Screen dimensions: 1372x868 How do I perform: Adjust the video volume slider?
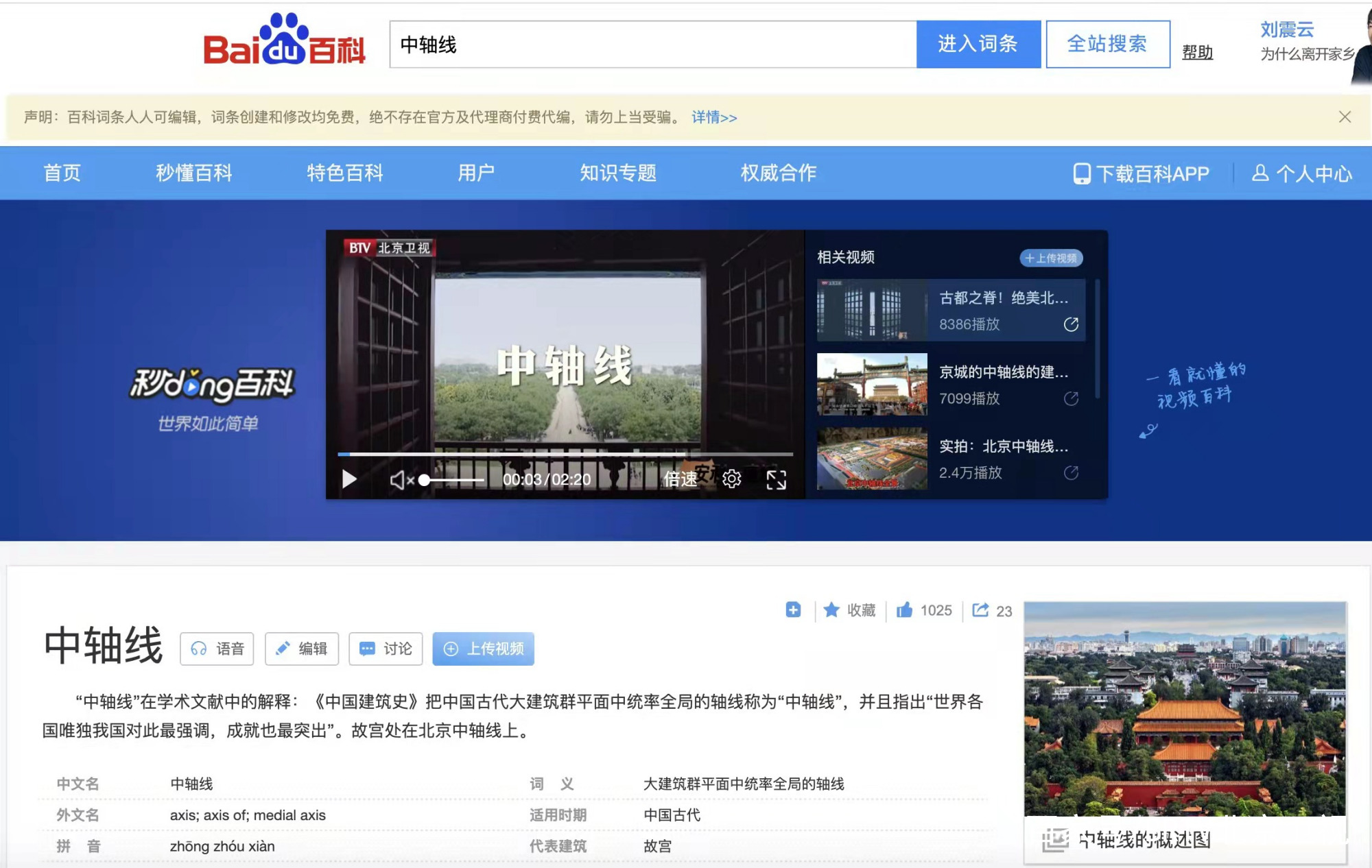pos(453,480)
